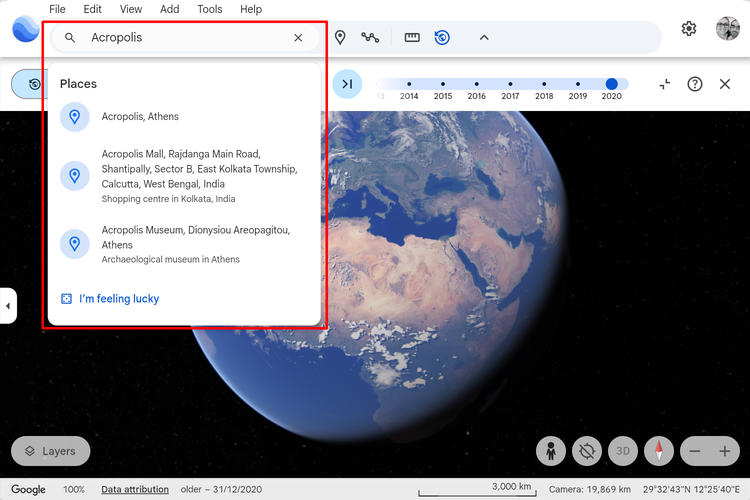Image resolution: width=750 pixels, height=500 pixels.
Task: Clear the Acropolis search text
Action: click(298, 38)
